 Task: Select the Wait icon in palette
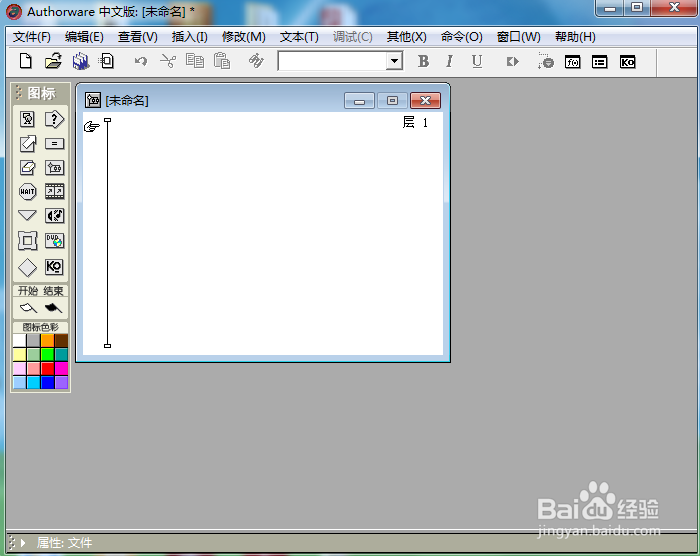(x=28, y=192)
